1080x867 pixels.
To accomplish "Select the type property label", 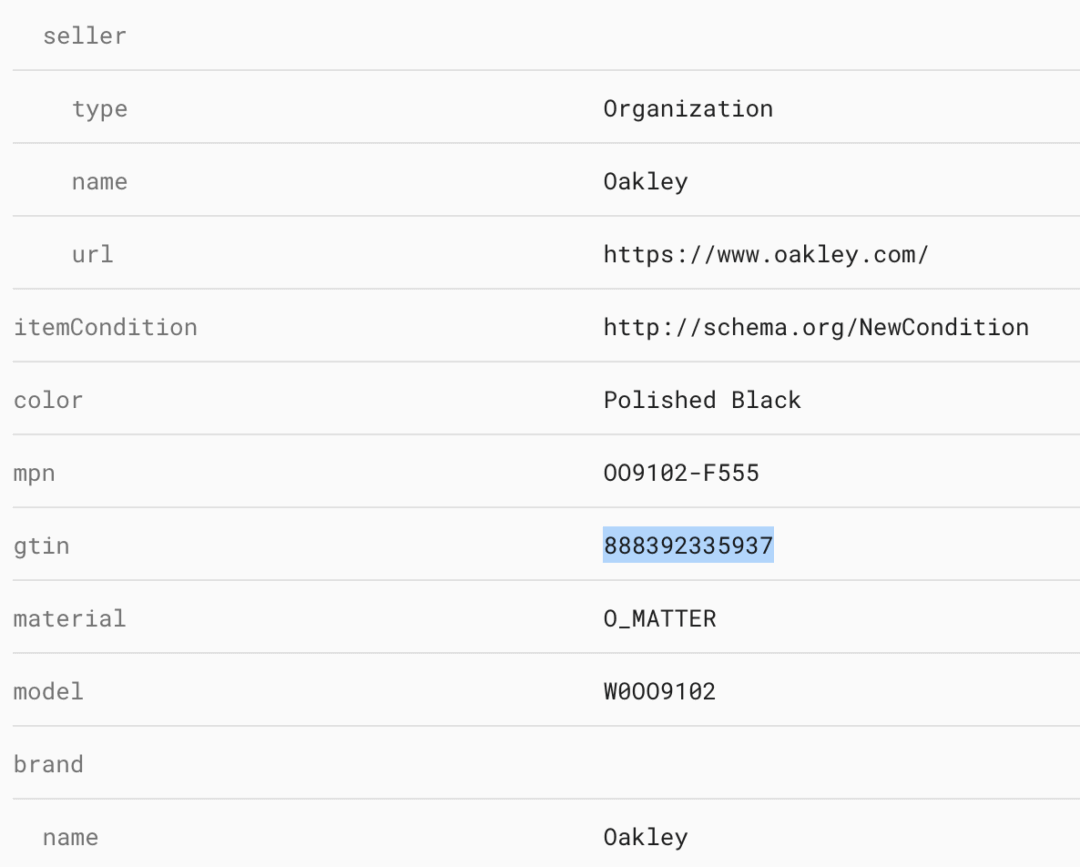I will pos(99,109).
